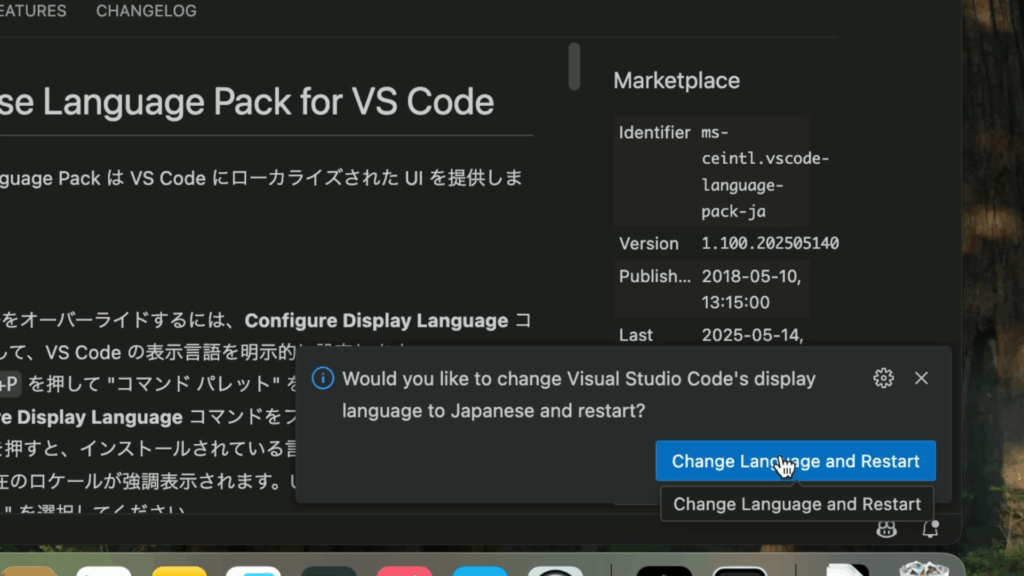The image size is (1024, 576).
Task: Click the Change Language and Restart button
Action: (795, 461)
